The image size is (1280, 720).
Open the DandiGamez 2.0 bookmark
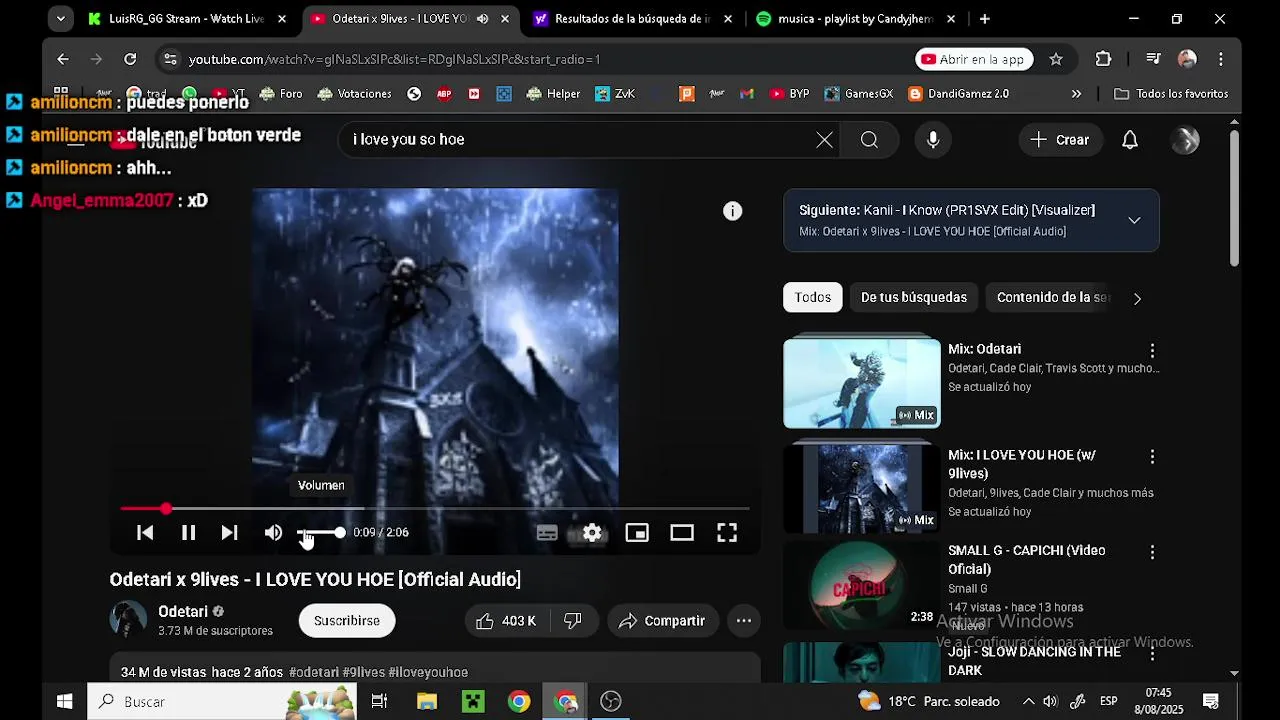tap(959, 94)
